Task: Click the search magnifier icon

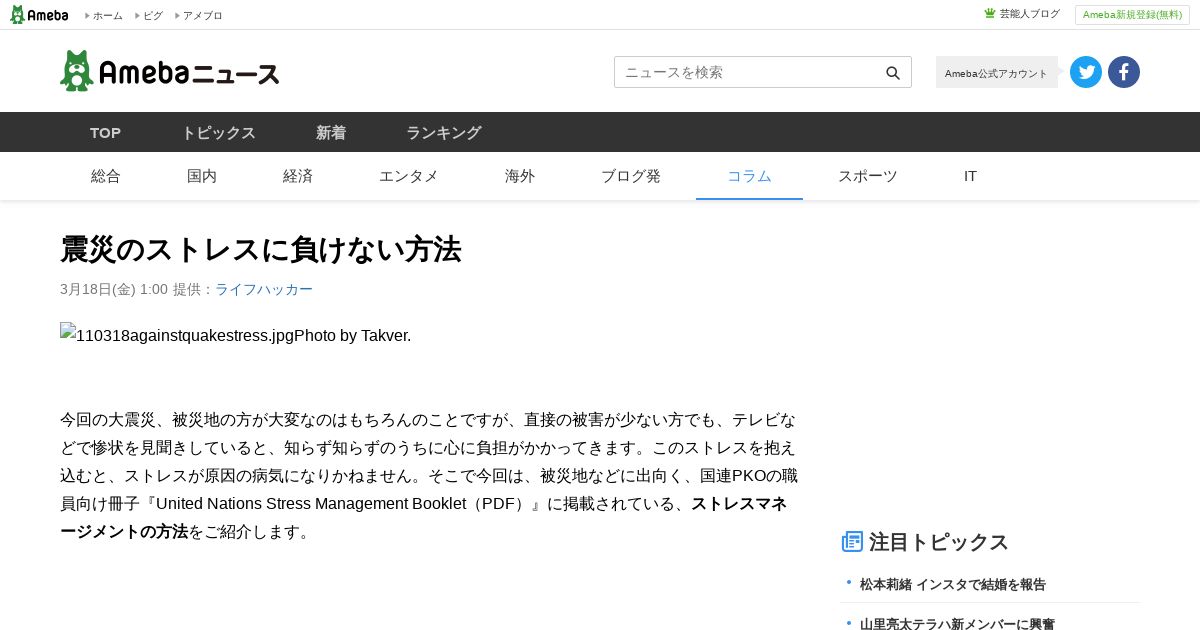Action: coord(893,73)
